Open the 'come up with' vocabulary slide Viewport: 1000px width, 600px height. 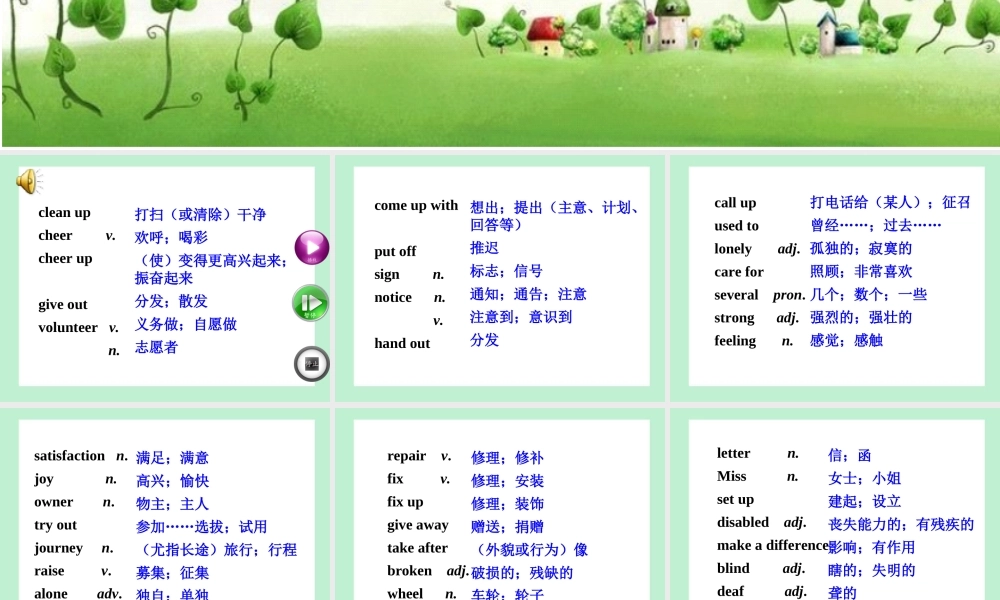click(x=501, y=276)
